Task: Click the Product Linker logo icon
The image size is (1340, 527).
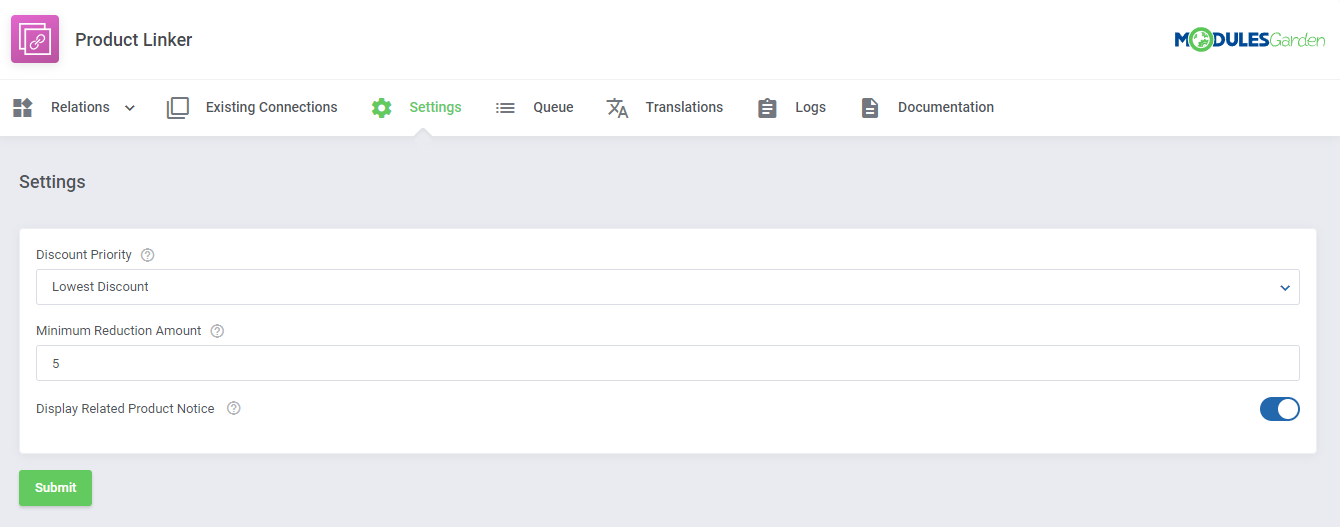Action: (35, 40)
